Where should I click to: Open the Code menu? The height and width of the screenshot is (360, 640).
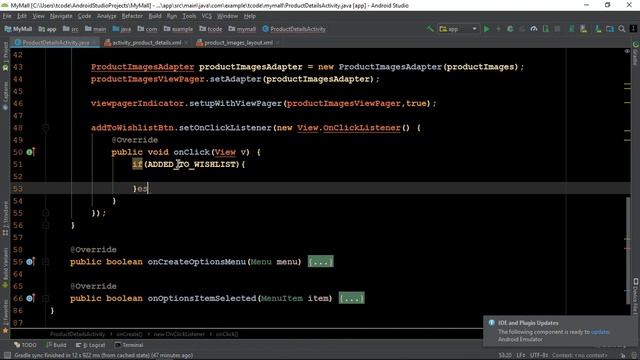click(x=84, y=16)
